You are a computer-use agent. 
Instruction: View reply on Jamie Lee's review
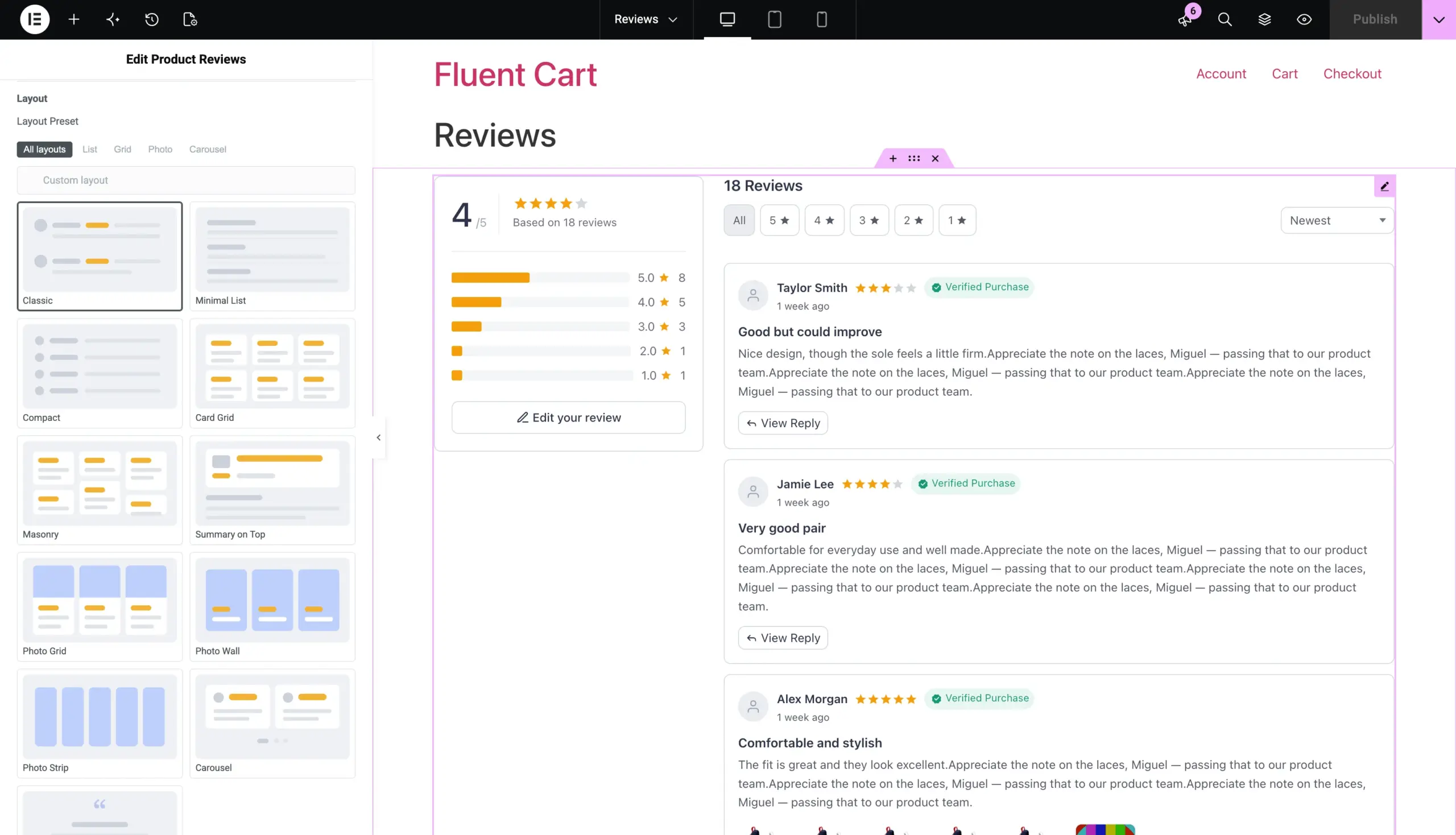[783, 638]
